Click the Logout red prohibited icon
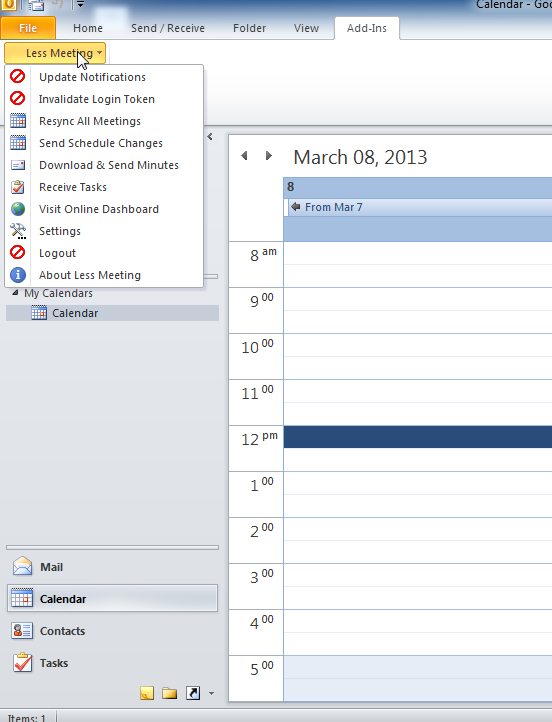The height and width of the screenshot is (722, 552). coord(17,253)
